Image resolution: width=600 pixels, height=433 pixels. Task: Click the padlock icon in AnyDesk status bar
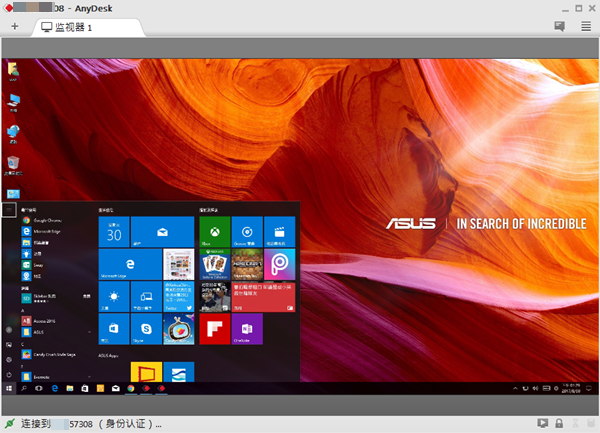559,423
